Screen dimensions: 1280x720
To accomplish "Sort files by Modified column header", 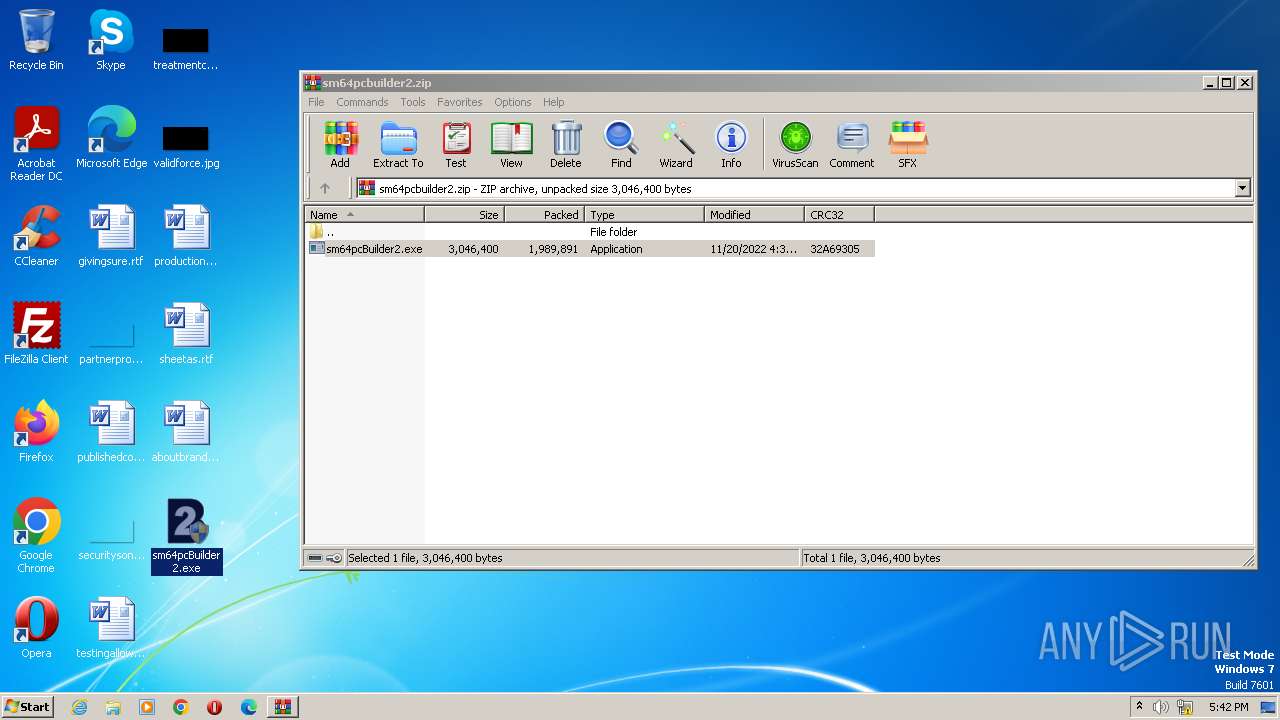I will 754,215.
